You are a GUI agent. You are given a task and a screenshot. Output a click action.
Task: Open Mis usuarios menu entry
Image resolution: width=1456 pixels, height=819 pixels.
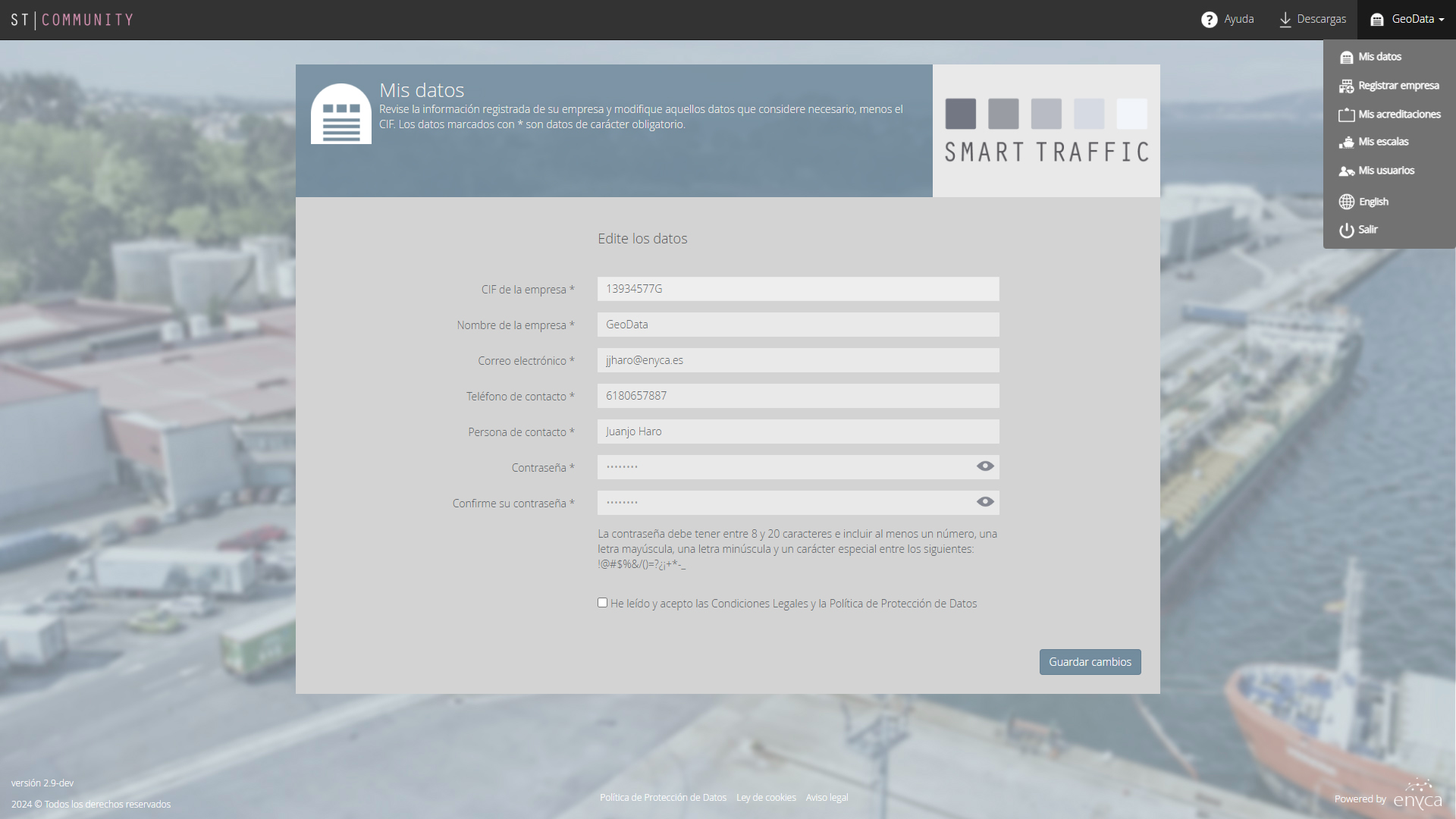(1387, 171)
